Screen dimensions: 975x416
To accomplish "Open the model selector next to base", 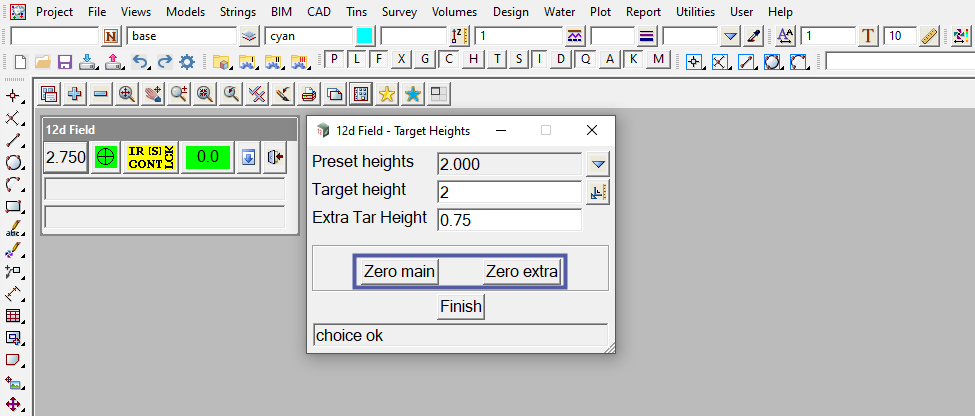I will click(x=250, y=36).
